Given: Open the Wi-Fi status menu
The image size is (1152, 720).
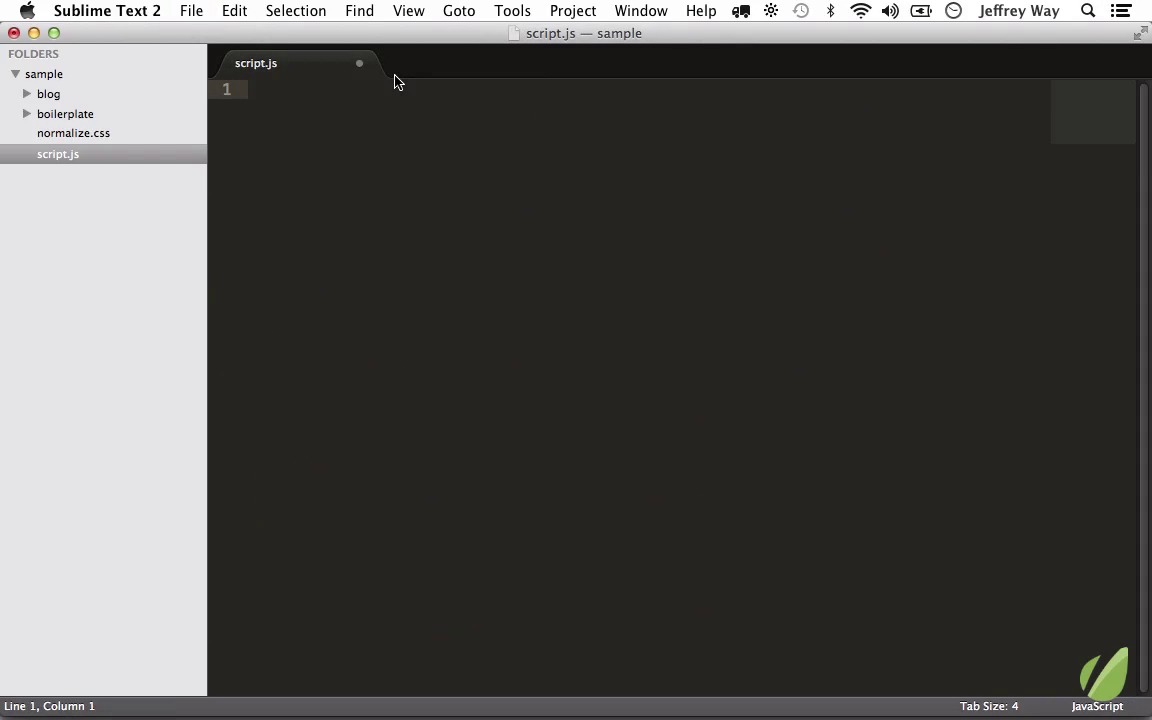Looking at the screenshot, I should click(x=860, y=11).
